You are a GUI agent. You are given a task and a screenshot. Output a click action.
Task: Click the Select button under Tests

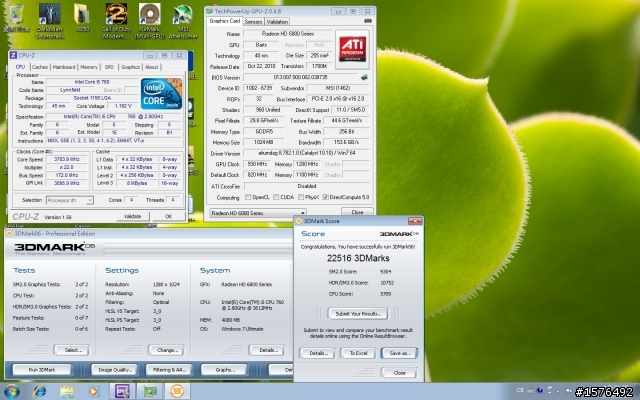click(72, 350)
